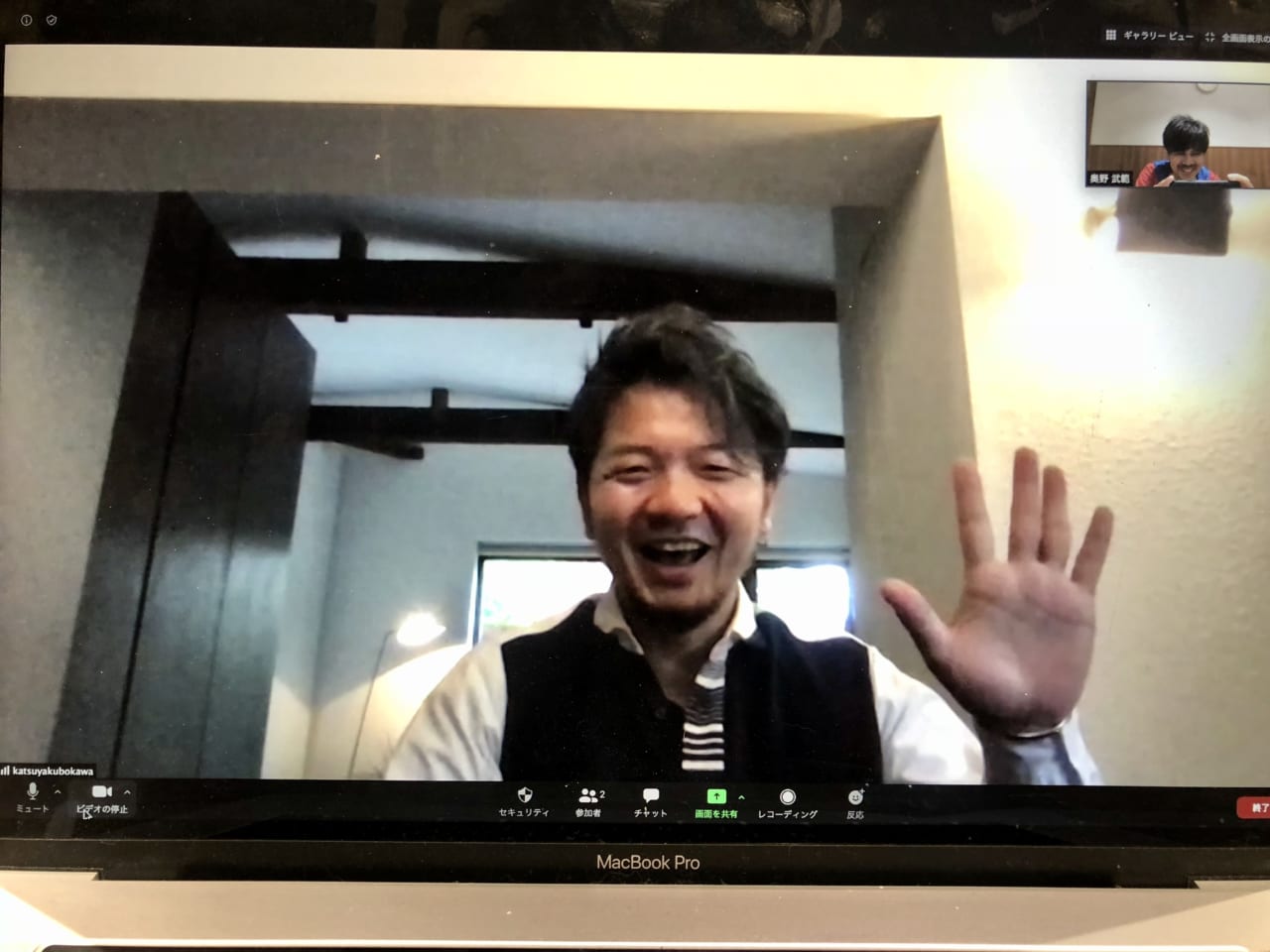Click the fullscreen toggle icon at top right
Viewport: 1270px width, 952px height.
click(1209, 37)
